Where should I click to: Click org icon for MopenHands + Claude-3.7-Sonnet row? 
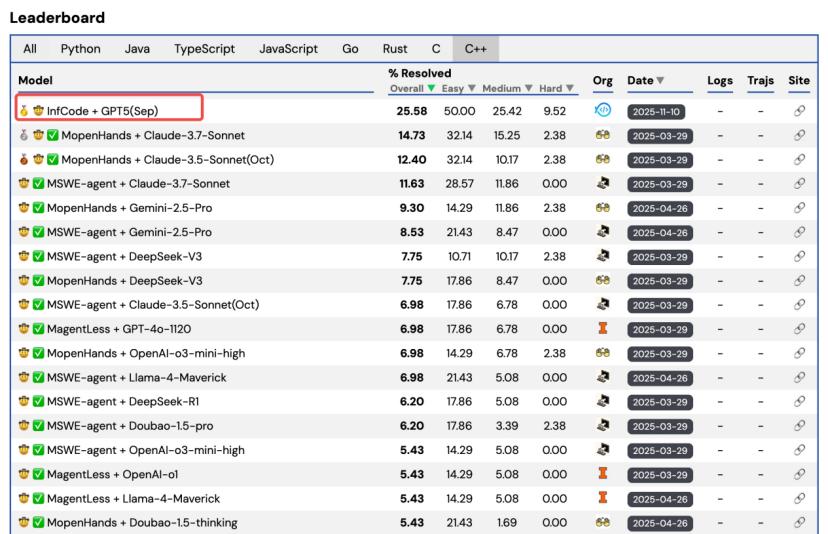602,135
